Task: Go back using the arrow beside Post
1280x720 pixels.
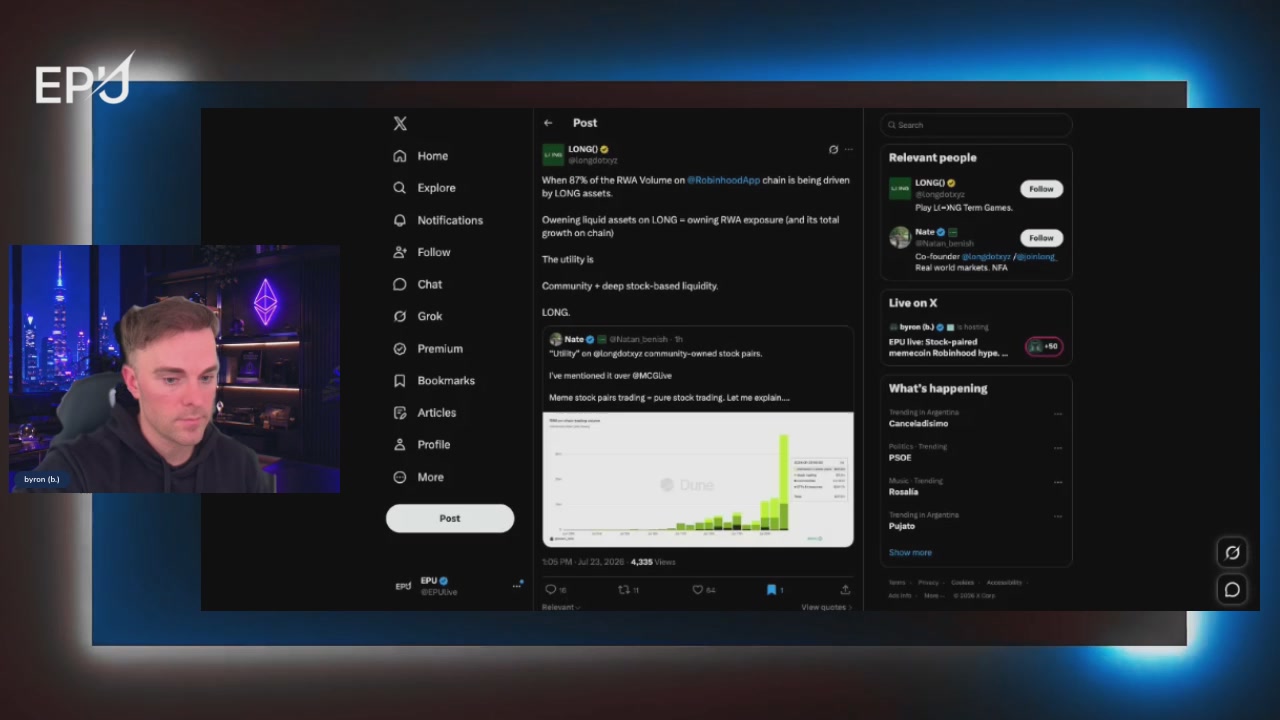Action: coord(548,123)
